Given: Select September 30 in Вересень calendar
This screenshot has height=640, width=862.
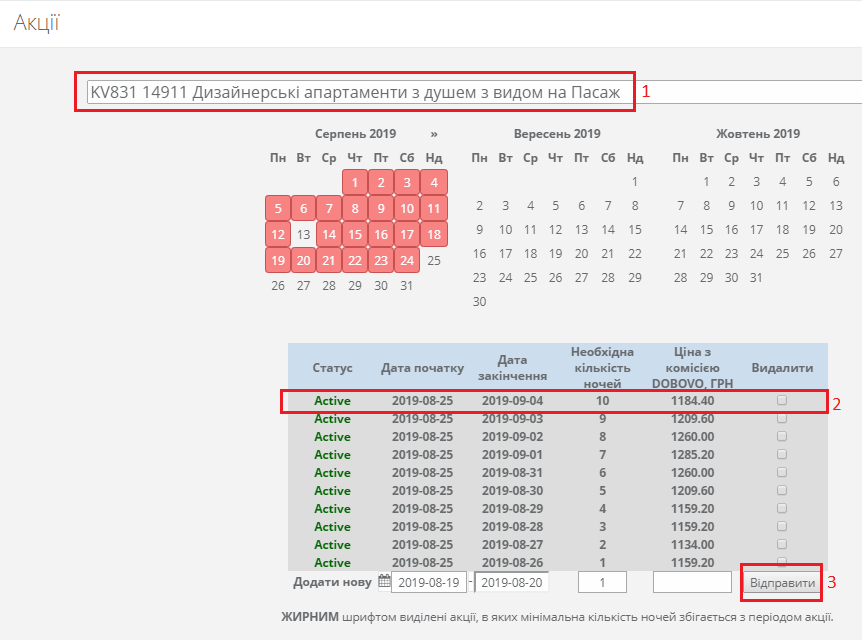Looking at the screenshot, I should pyautogui.click(x=479, y=301).
